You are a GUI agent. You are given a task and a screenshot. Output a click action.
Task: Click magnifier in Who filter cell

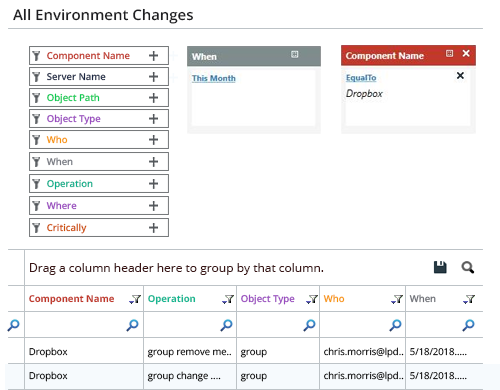396,325
